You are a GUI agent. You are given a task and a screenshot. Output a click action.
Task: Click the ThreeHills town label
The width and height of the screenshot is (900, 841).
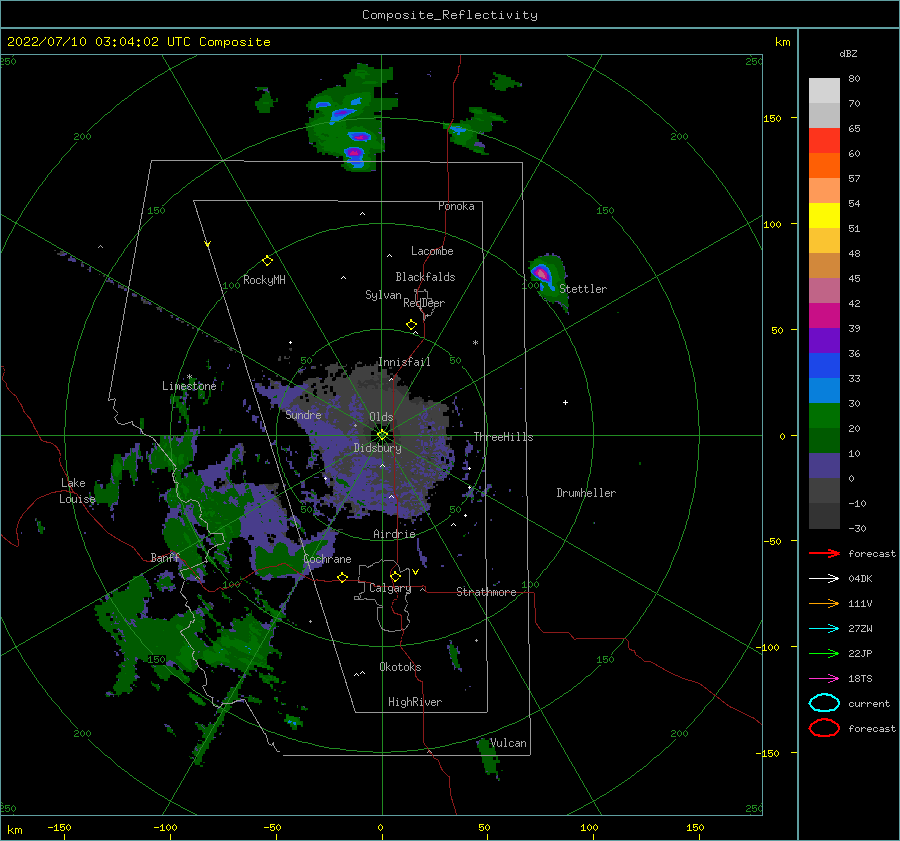[503, 437]
